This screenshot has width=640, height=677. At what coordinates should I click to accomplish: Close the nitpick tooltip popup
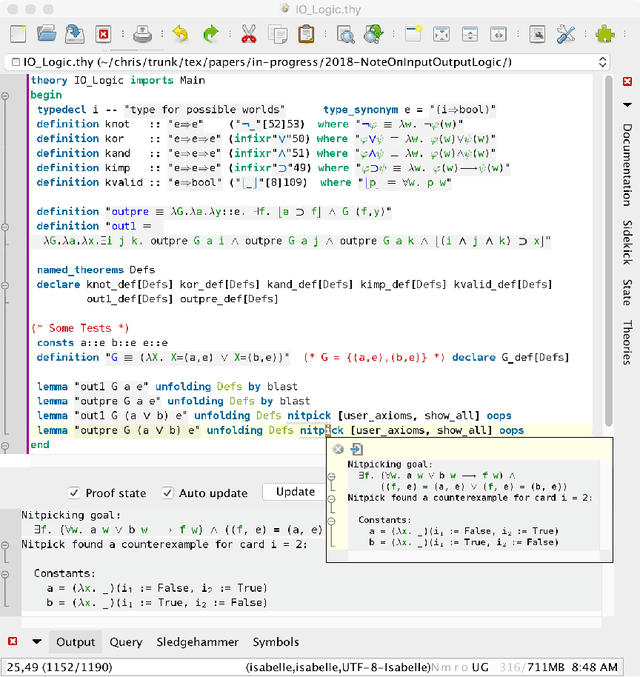click(339, 450)
